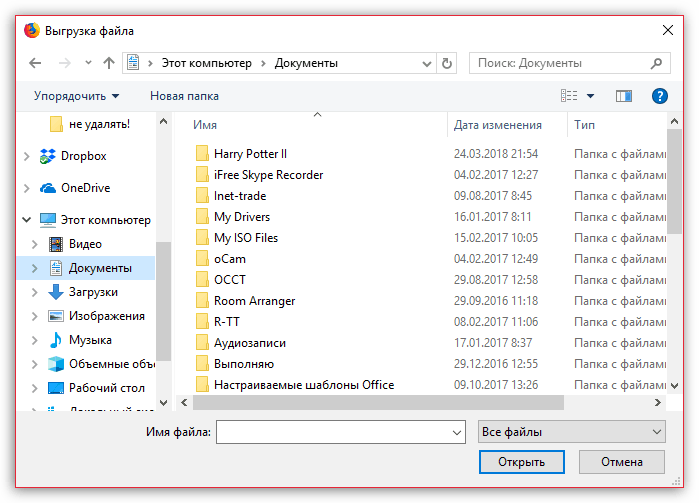Sort by the Имя column header
The height and width of the screenshot is (503, 699).
coord(205,125)
